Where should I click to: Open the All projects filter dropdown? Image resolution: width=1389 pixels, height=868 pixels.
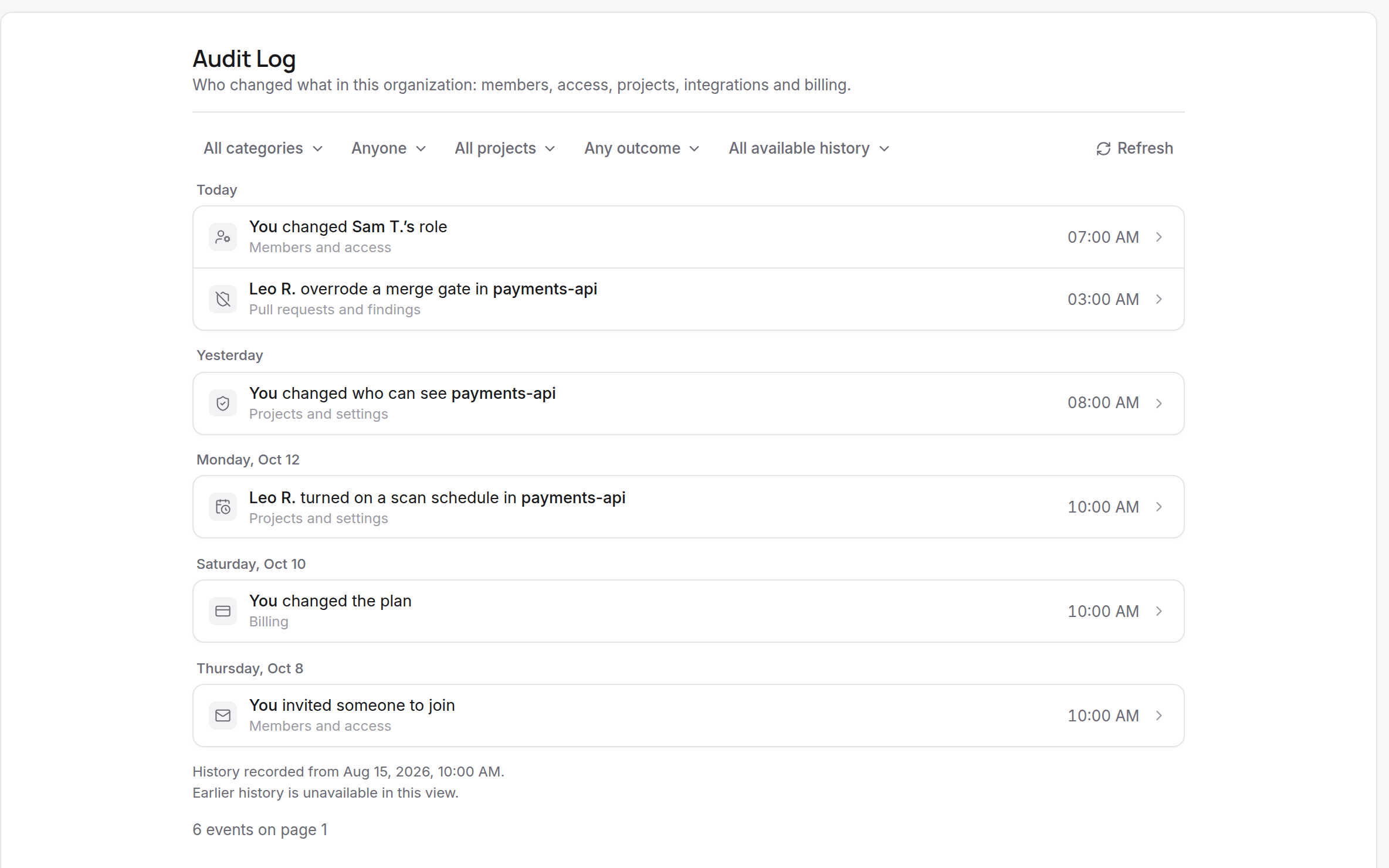coord(504,148)
